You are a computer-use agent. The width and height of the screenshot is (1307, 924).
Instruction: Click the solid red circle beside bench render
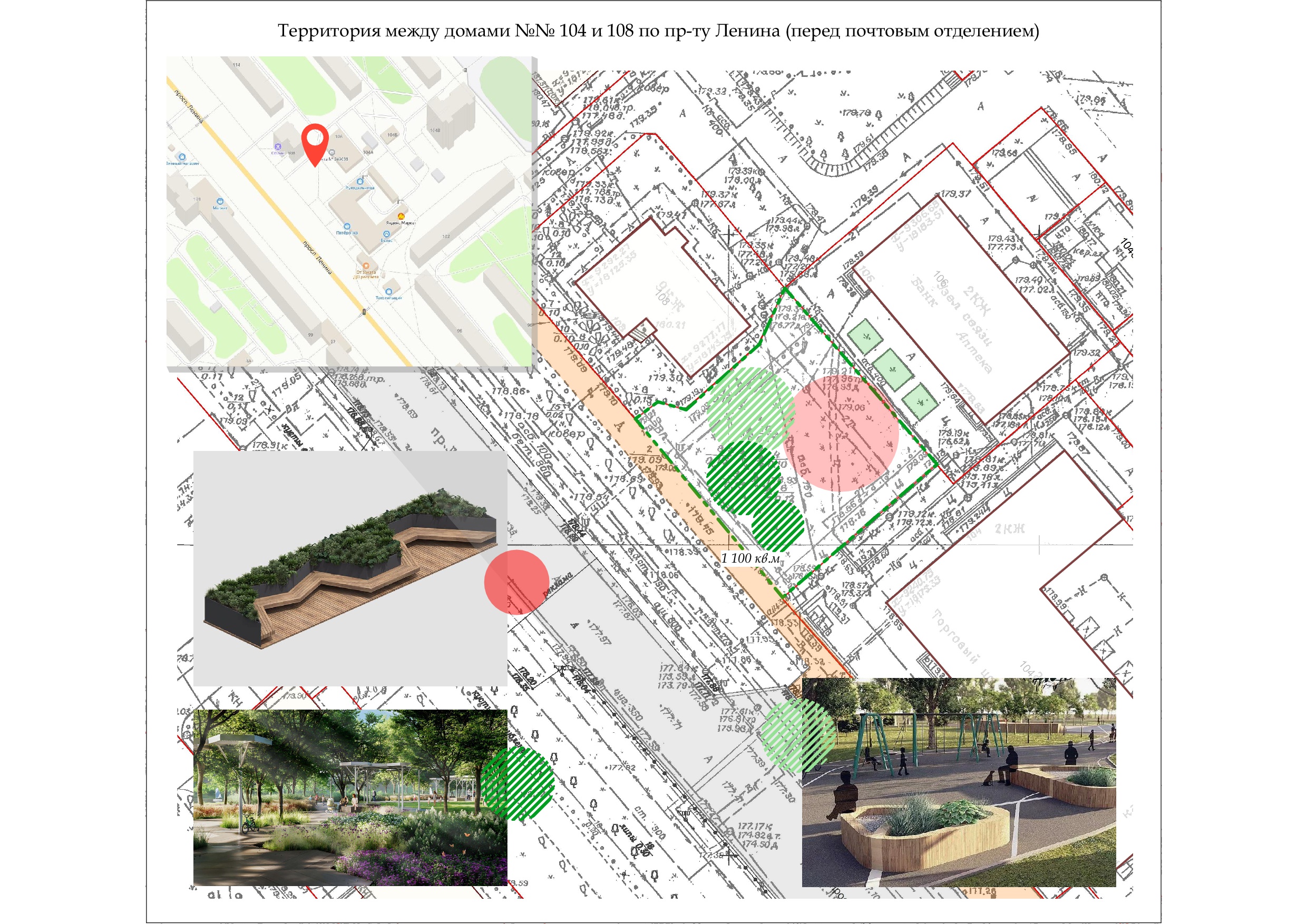[x=516, y=582]
